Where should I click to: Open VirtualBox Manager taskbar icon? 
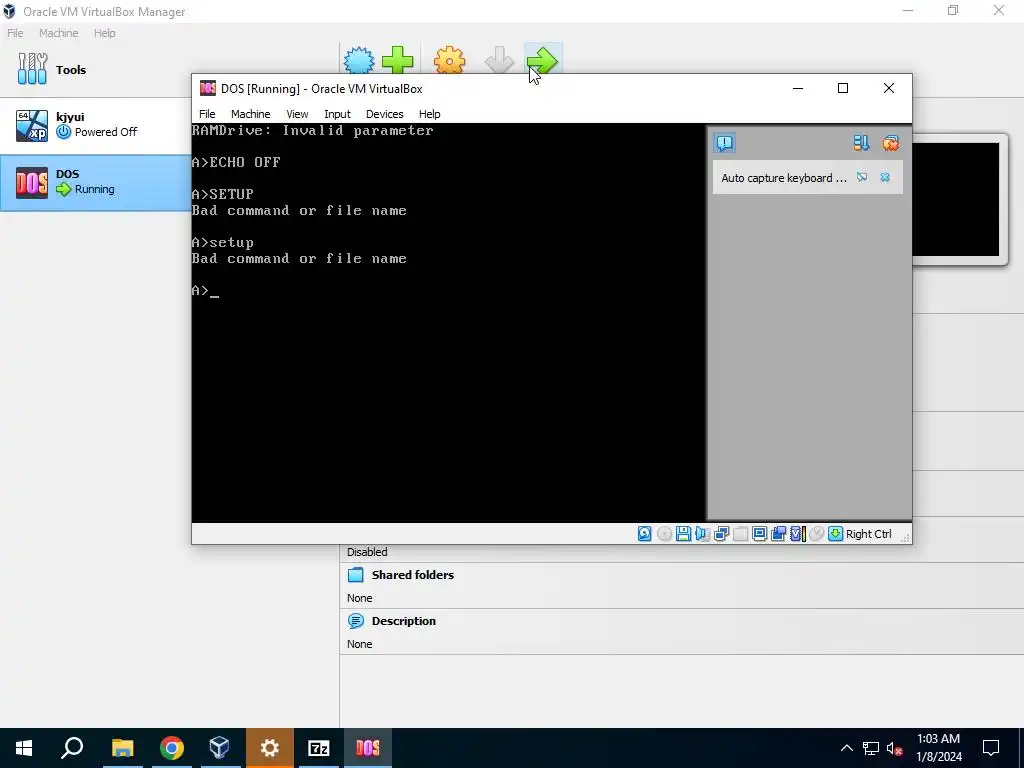[219, 748]
